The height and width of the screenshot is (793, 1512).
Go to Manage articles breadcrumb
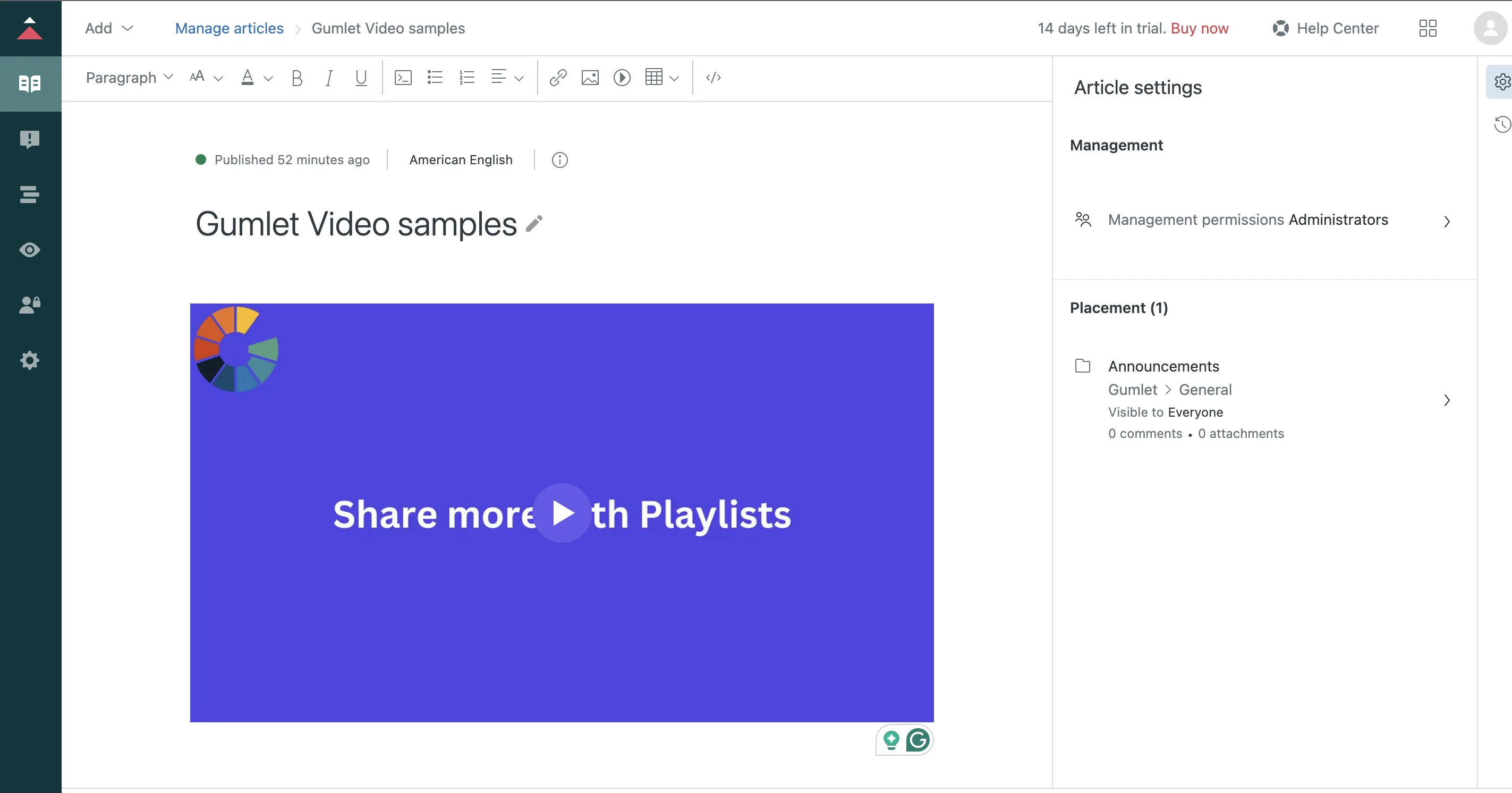[x=229, y=28]
